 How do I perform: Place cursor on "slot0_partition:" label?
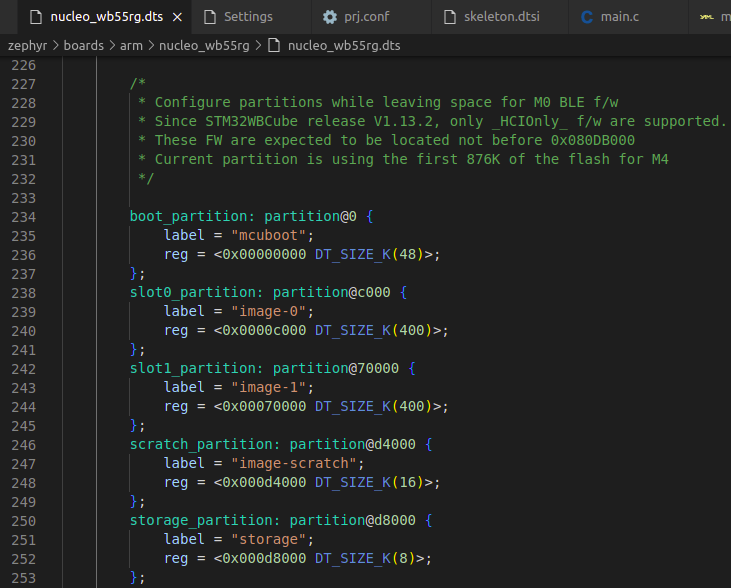click(x=197, y=292)
